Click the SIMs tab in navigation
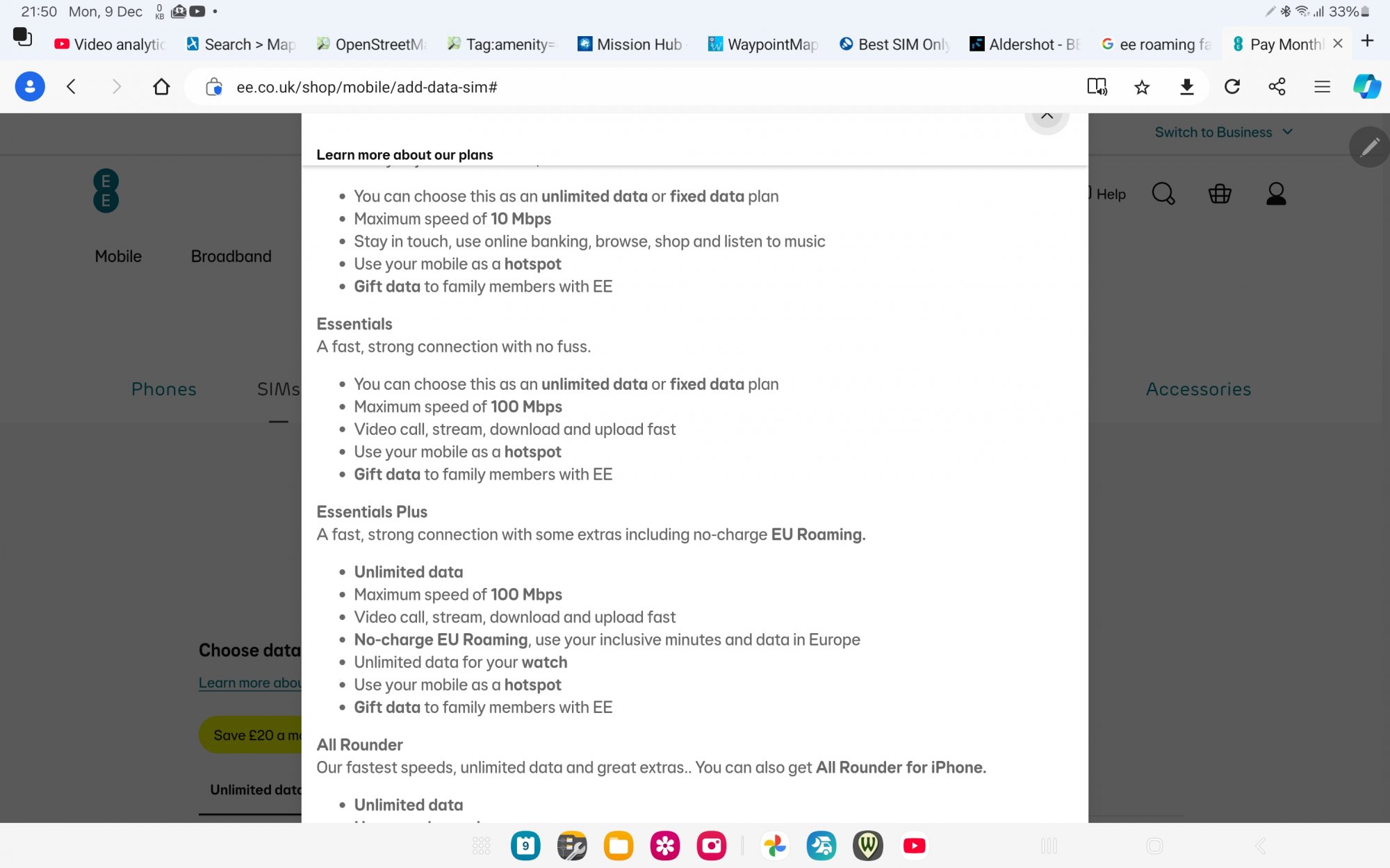 278,388
